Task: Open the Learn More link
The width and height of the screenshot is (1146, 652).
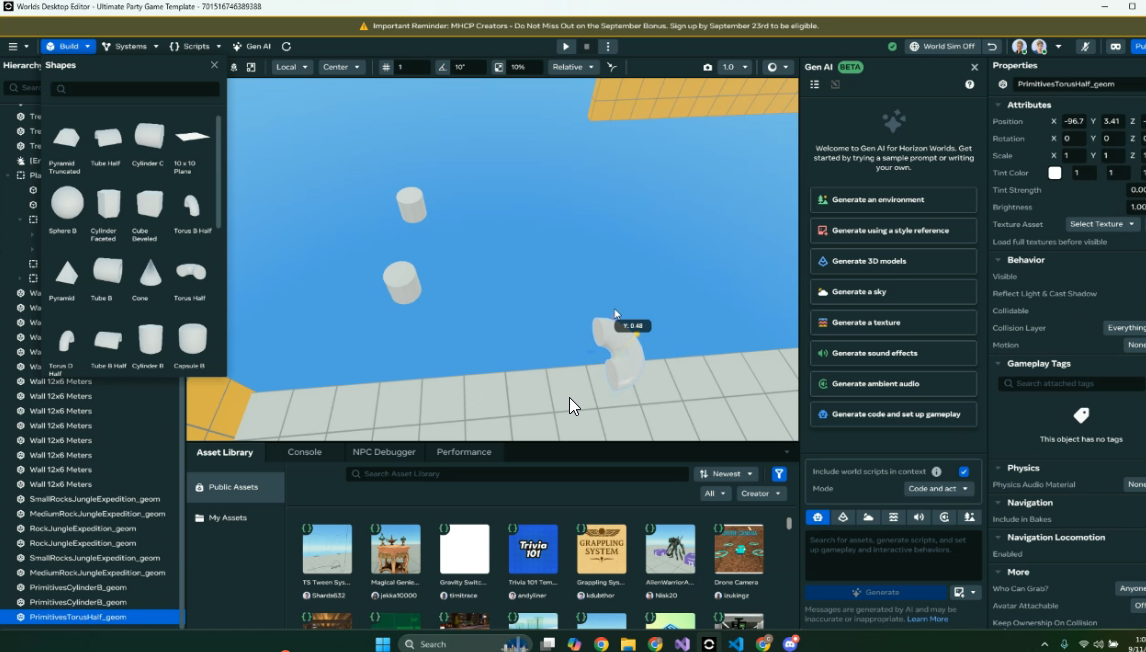Action: click(x=927, y=619)
